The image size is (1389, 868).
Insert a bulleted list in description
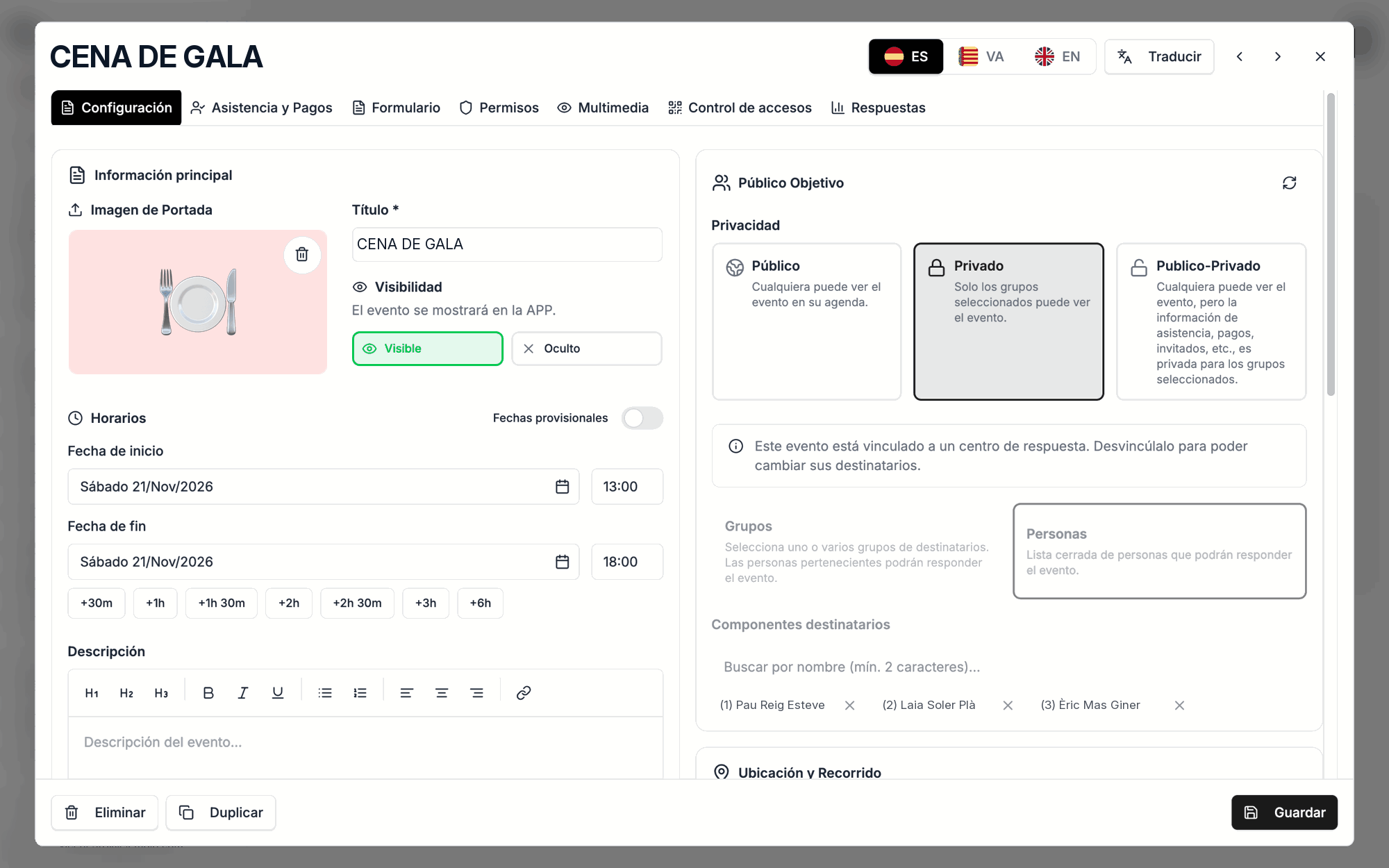pyautogui.click(x=325, y=693)
